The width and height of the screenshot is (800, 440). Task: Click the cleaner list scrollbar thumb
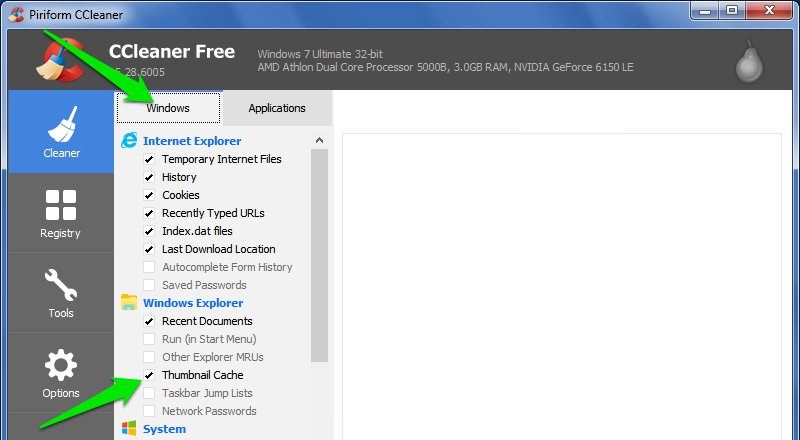click(x=319, y=255)
